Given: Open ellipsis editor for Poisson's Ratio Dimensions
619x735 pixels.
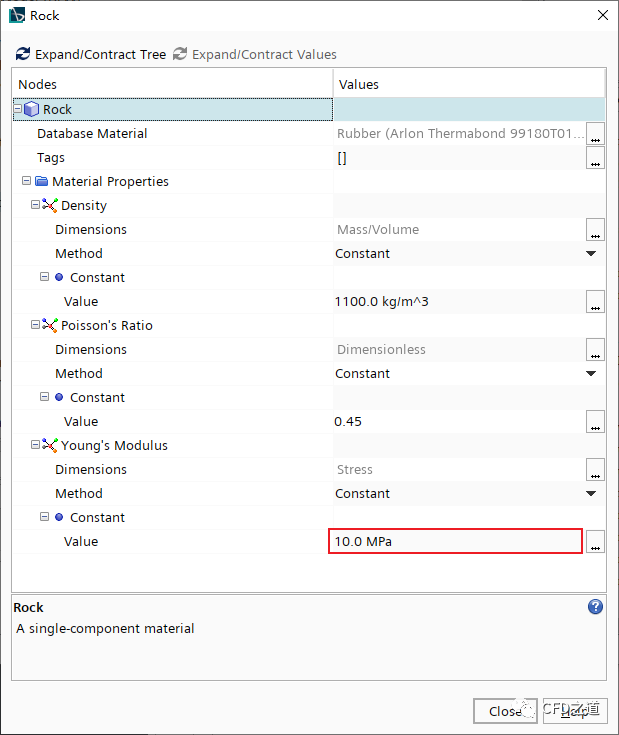Looking at the screenshot, I should click(x=596, y=350).
